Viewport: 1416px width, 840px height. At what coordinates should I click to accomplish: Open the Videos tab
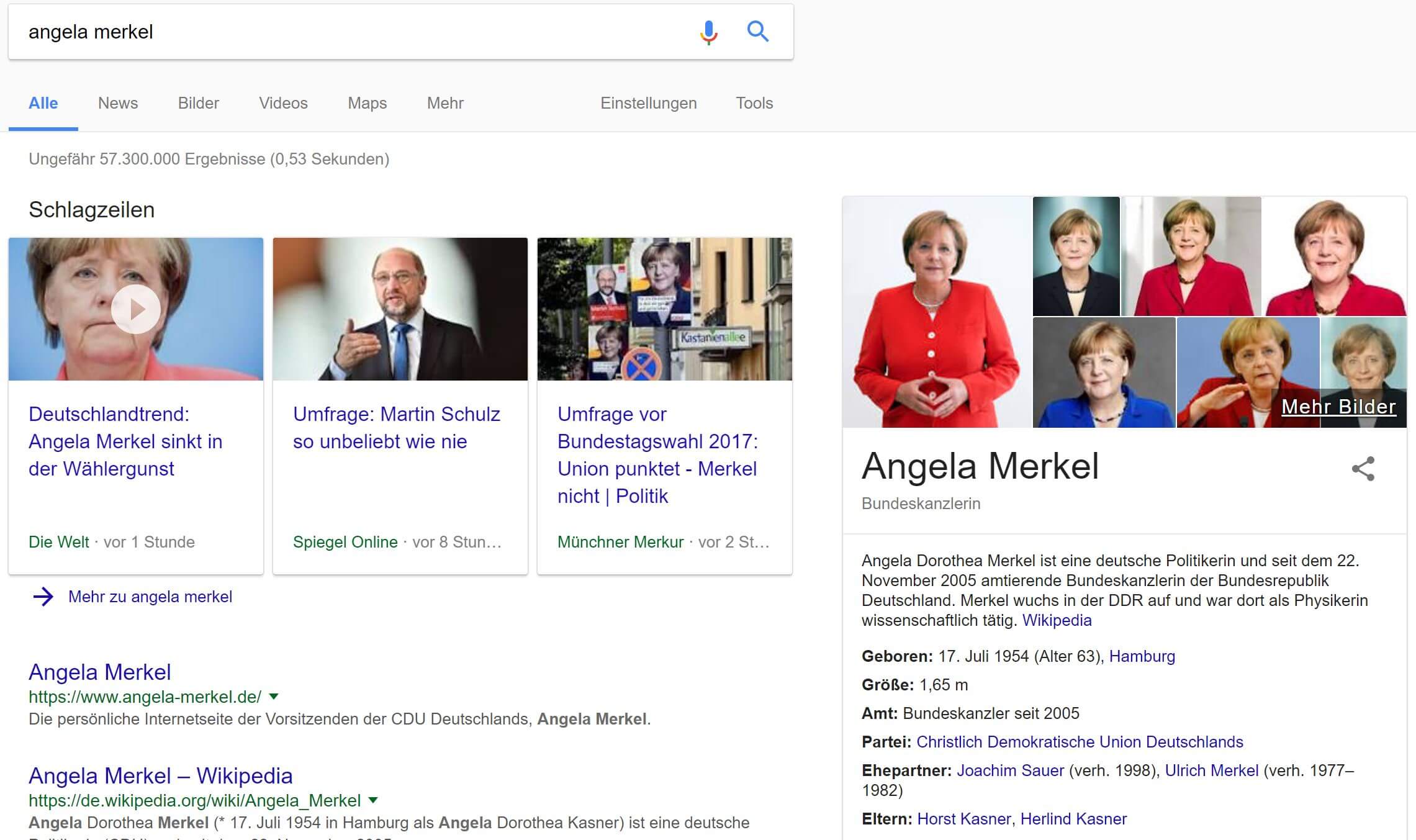pos(283,103)
